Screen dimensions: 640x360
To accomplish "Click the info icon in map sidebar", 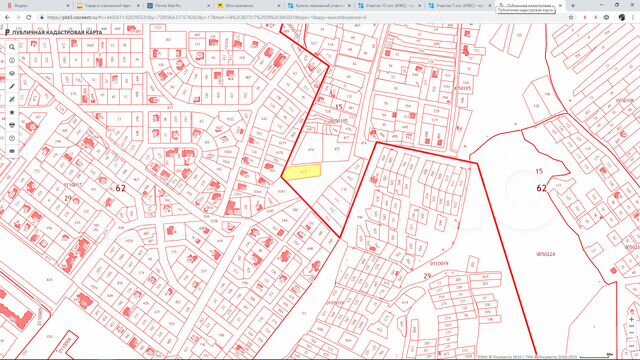I will point(12,60).
